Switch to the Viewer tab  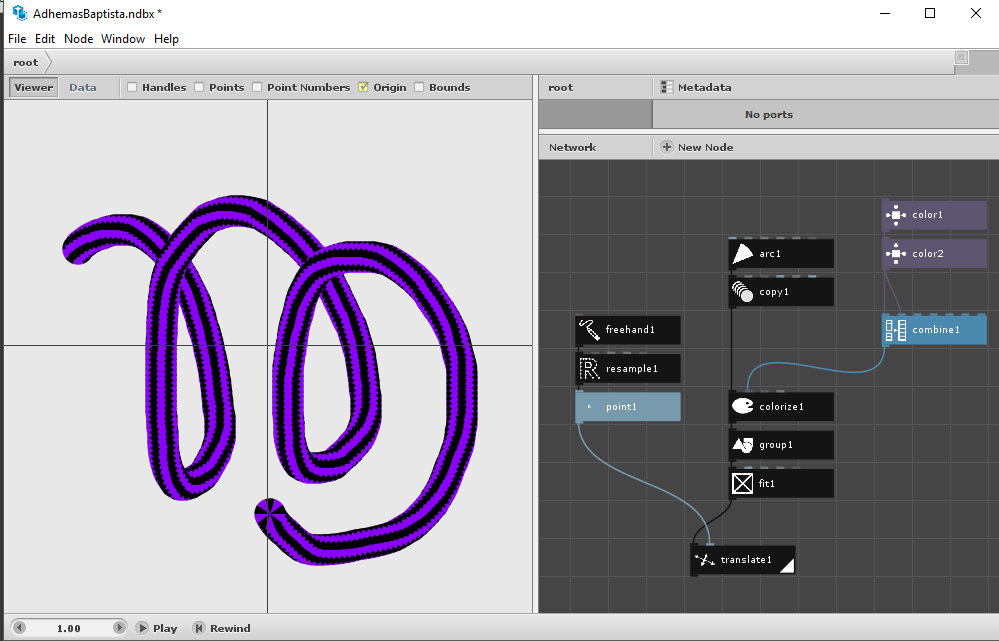(x=34, y=87)
